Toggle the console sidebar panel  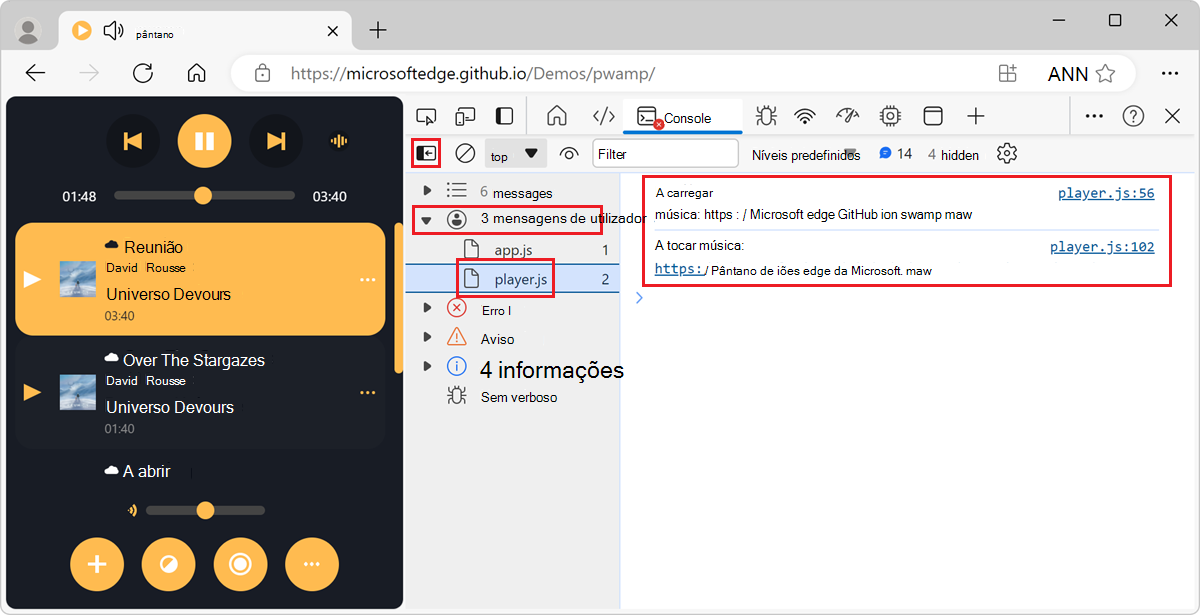point(427,153)
